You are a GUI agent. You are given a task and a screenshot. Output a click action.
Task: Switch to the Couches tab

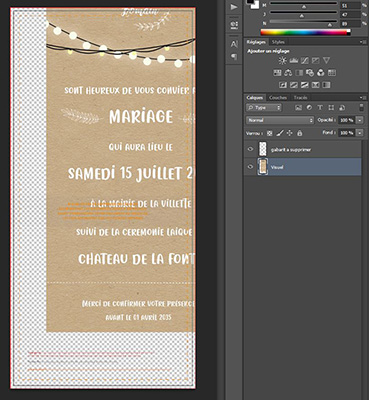point(278,98)
